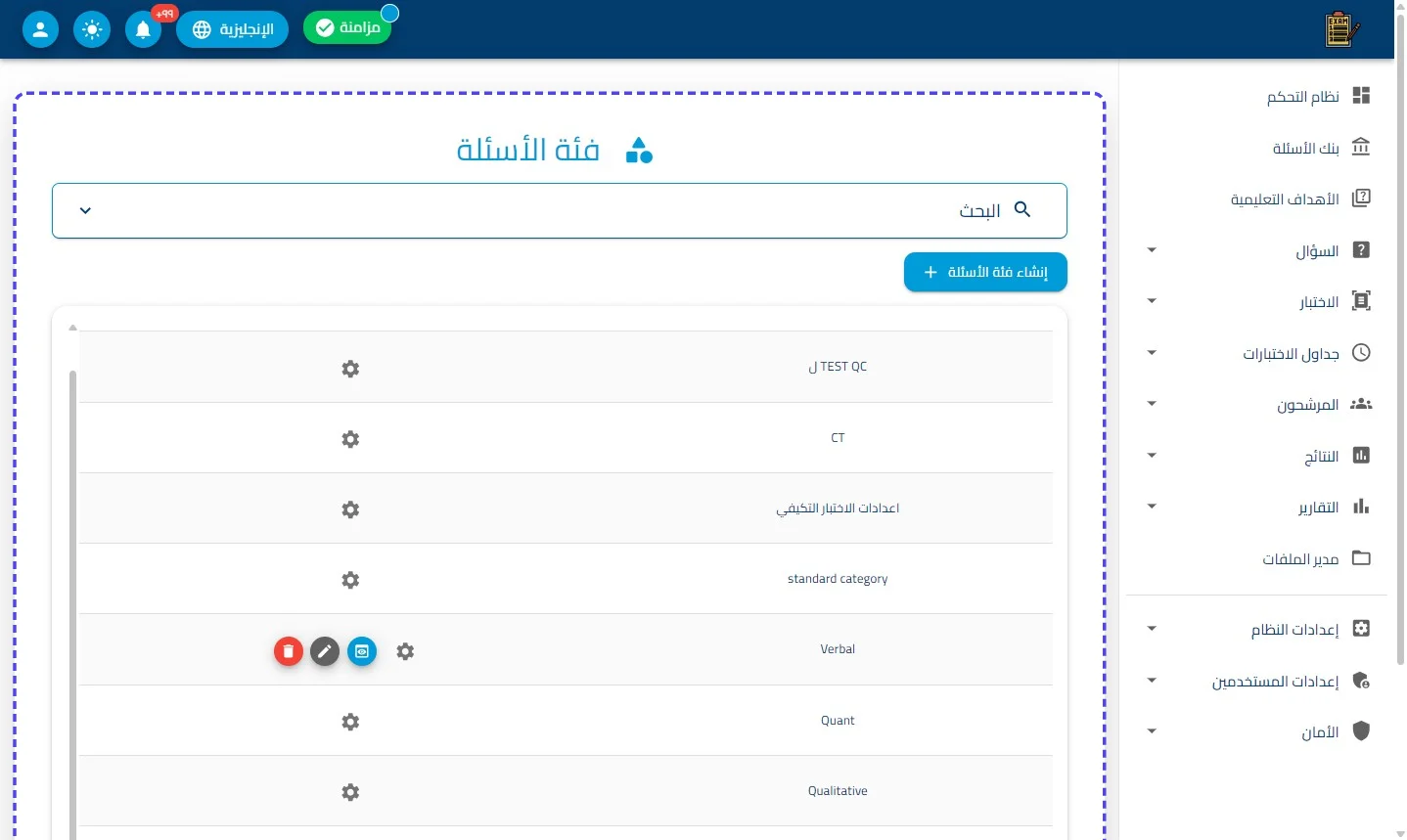Viewport: 1407px width, 840px height.
Task: Toggle the light/dark theme sun button
Action: tap(92, 29)
